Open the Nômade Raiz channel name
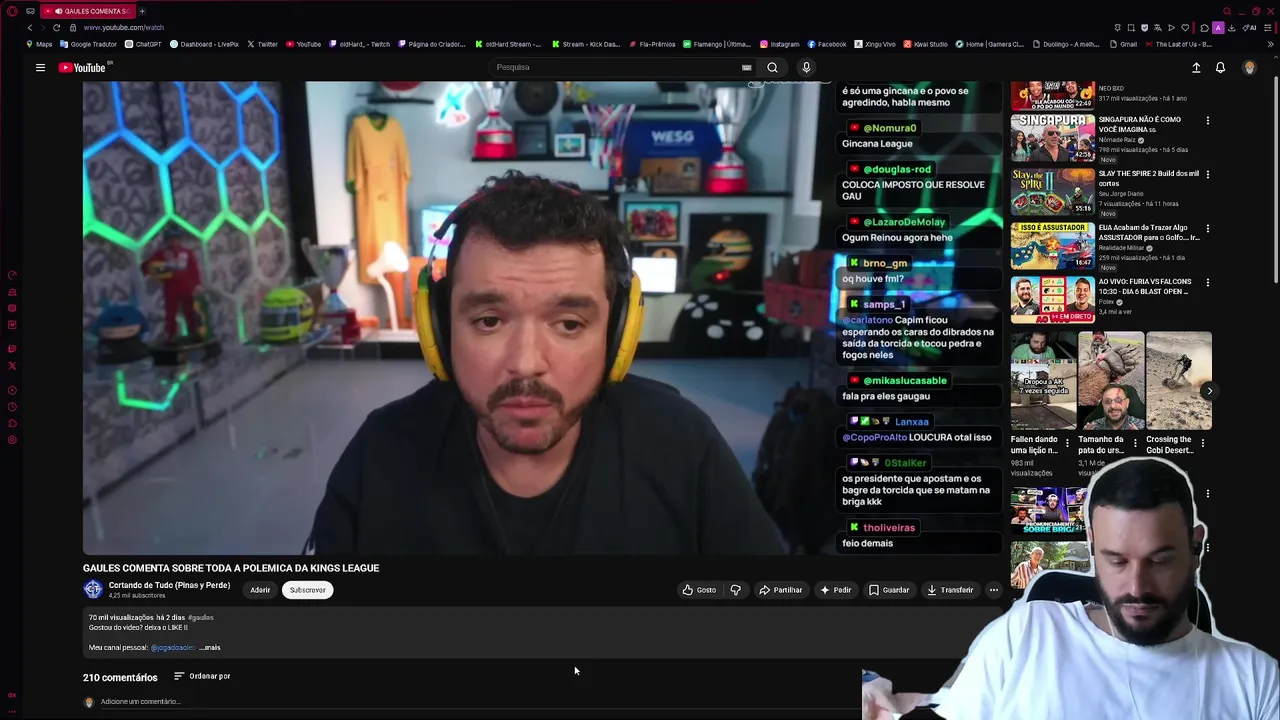The height and width of the screenshot is (720, 1280). pyautogui.click(x=1119, y=140)
